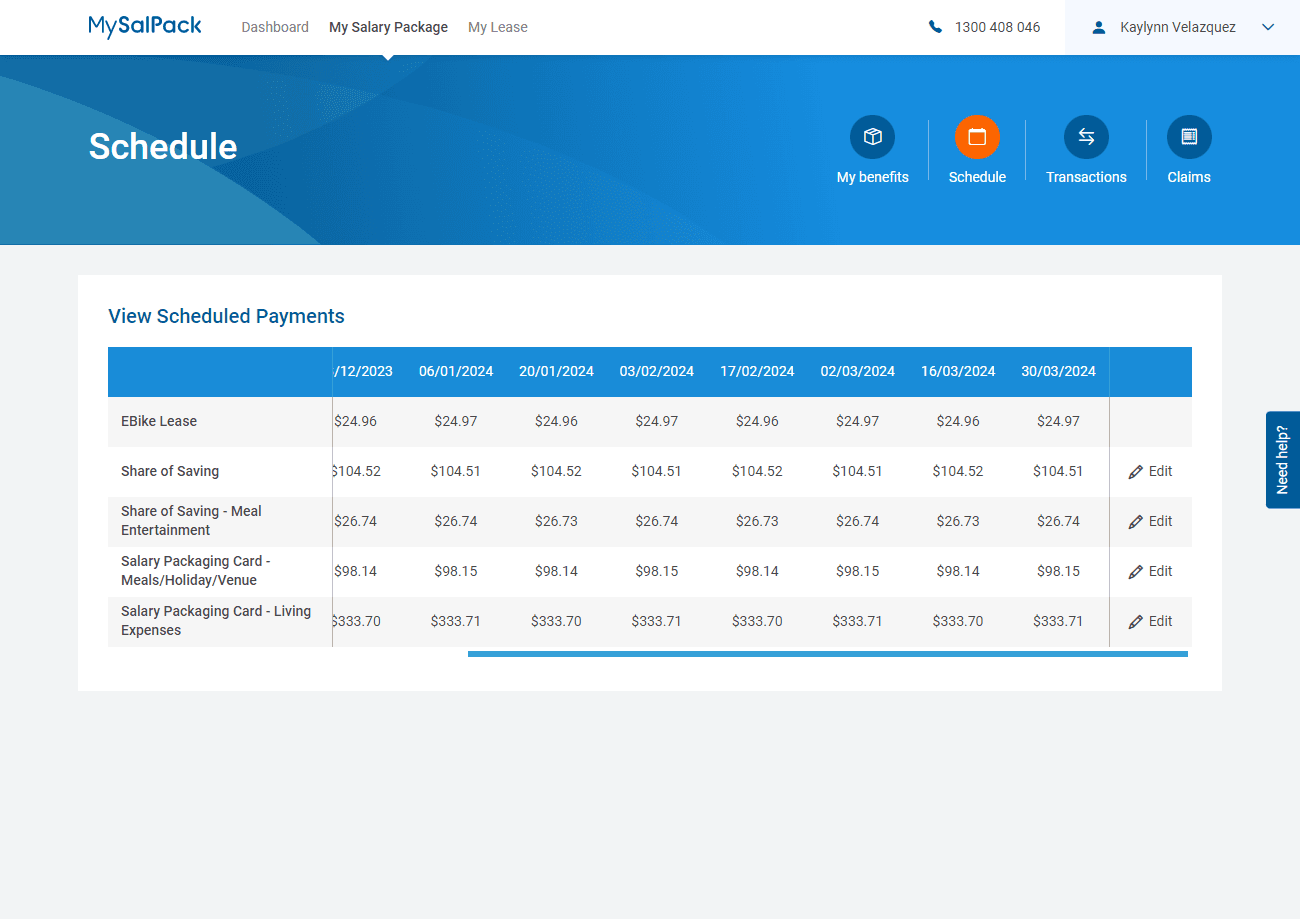Click the phone icon near 1300 408 046
This screenshot has width=1300, height=919.
click(935, 27)
